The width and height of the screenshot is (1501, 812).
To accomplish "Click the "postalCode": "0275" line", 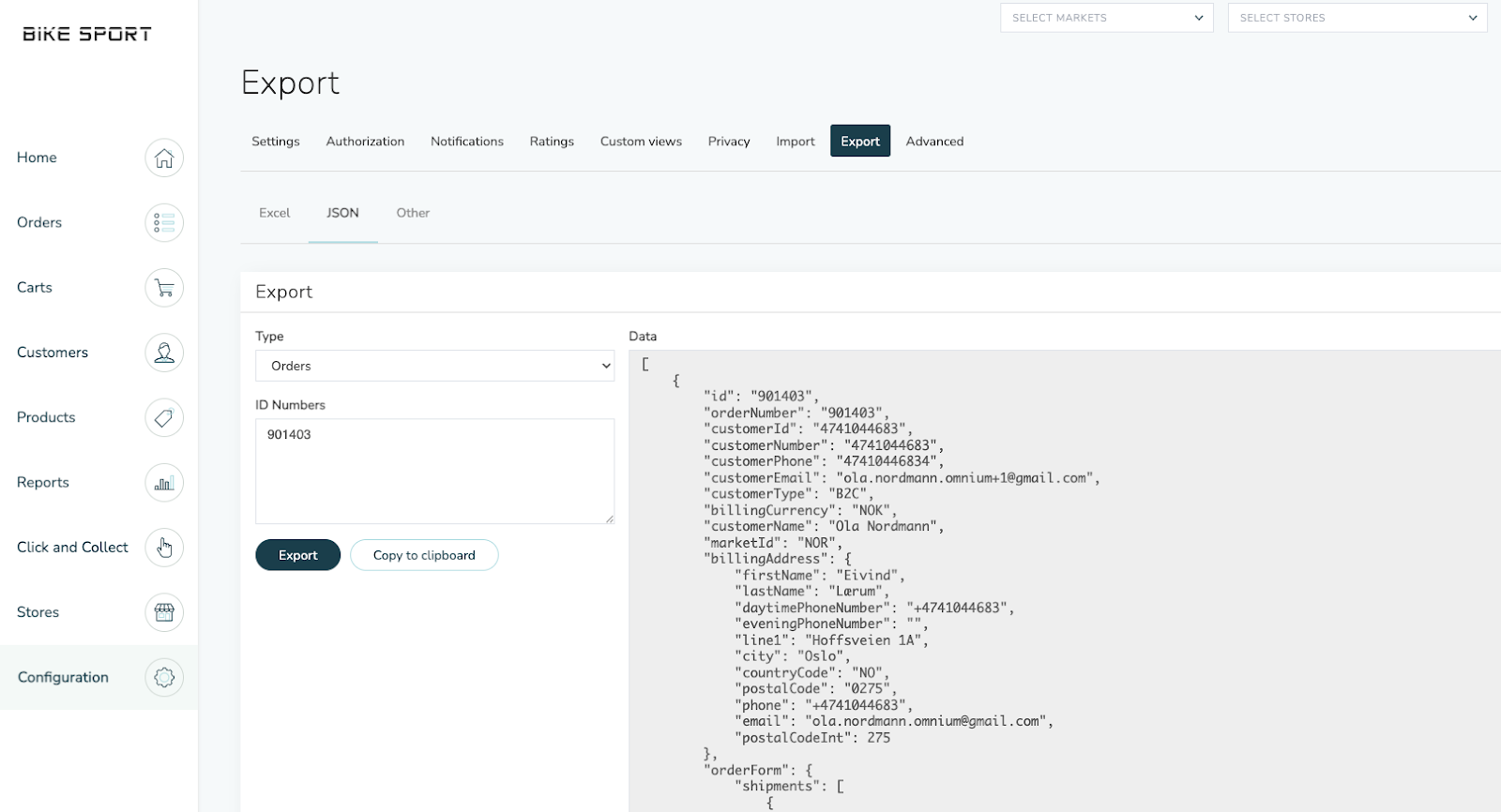I will pyautogui.click(x=816, y=689).
